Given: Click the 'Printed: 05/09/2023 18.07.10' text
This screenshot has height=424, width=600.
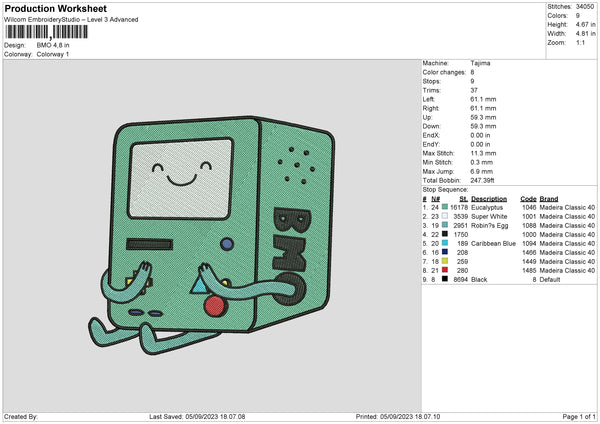Looking at the screenshot, I should (398, 416).
